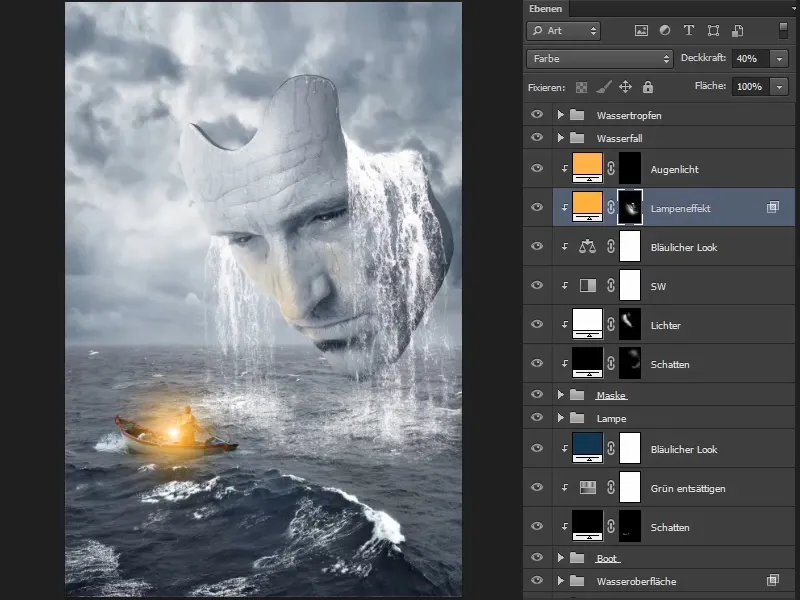Viewport: 800px width, 600px height.
Task: Hide the Boot group
Action: pyautogui.click(x=537, y=557)
